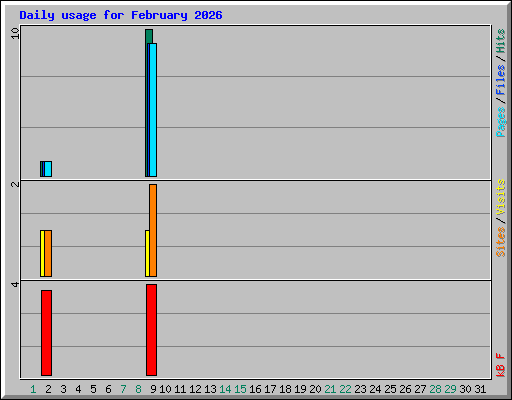Click the 'Daily usage for February 2026' title
The image size is (512, 400).
(121, 15)
